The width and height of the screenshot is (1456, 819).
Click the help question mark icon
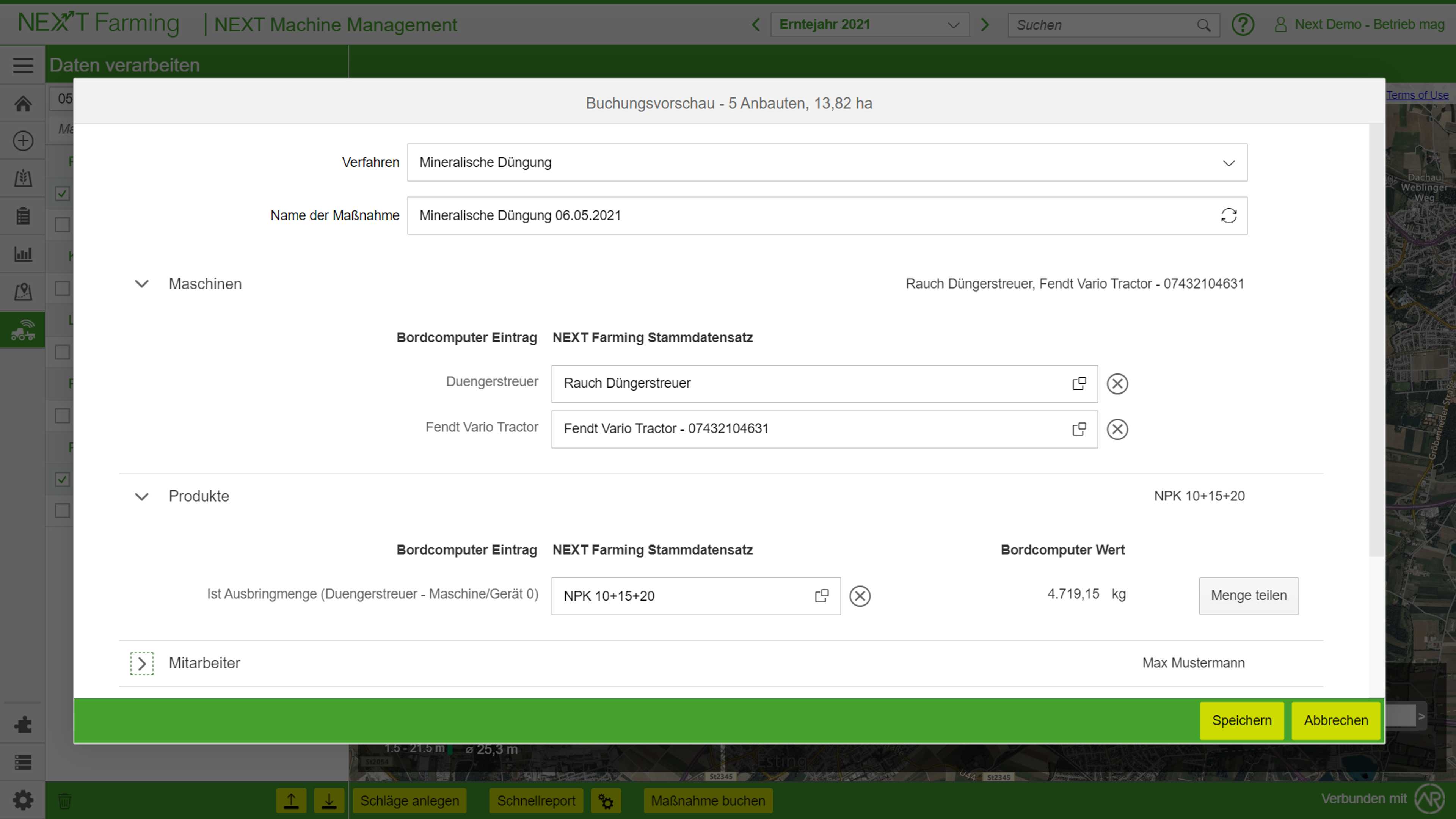click(1243, 25)
